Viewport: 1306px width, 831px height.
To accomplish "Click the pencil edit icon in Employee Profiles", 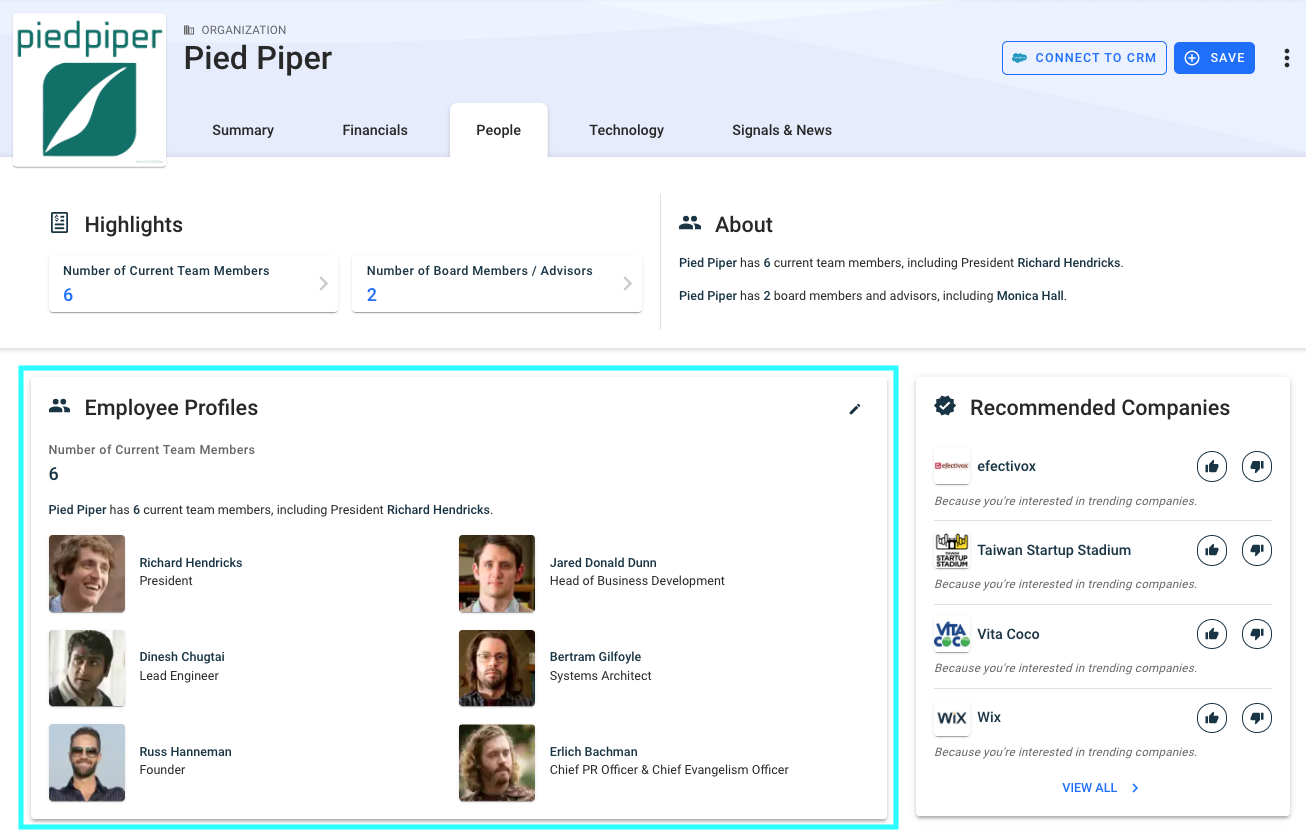I will pyautogui.click(x=855, y=408).
